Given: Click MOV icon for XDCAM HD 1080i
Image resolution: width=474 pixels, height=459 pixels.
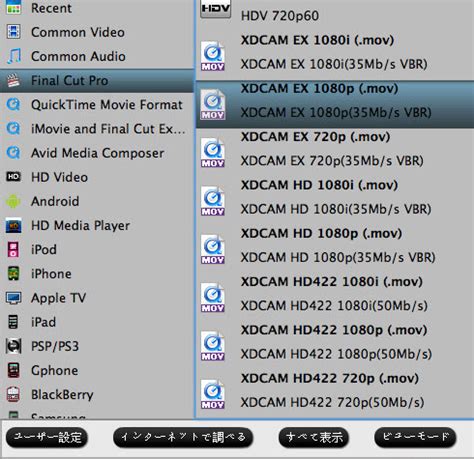Looking at the screenshot, I should pos(213,201).
